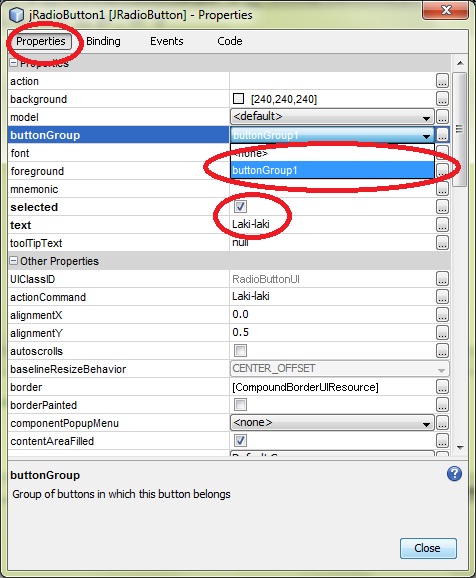
Task: Open the custom editor button for border
Action: (x=442, y=387)
